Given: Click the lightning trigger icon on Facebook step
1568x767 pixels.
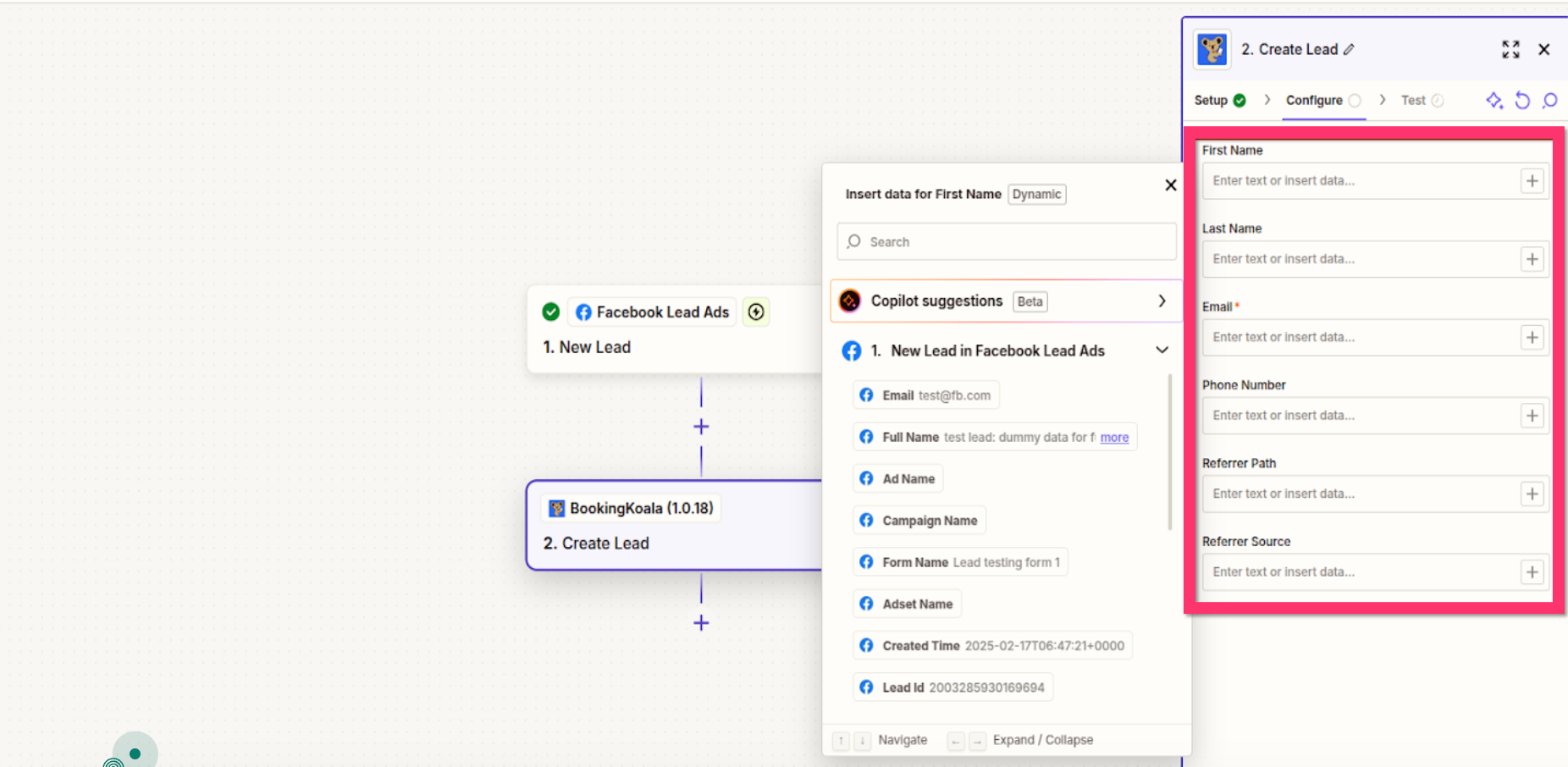Looking at the screenshot, I should pyautogui.click(x=756, y=312).
